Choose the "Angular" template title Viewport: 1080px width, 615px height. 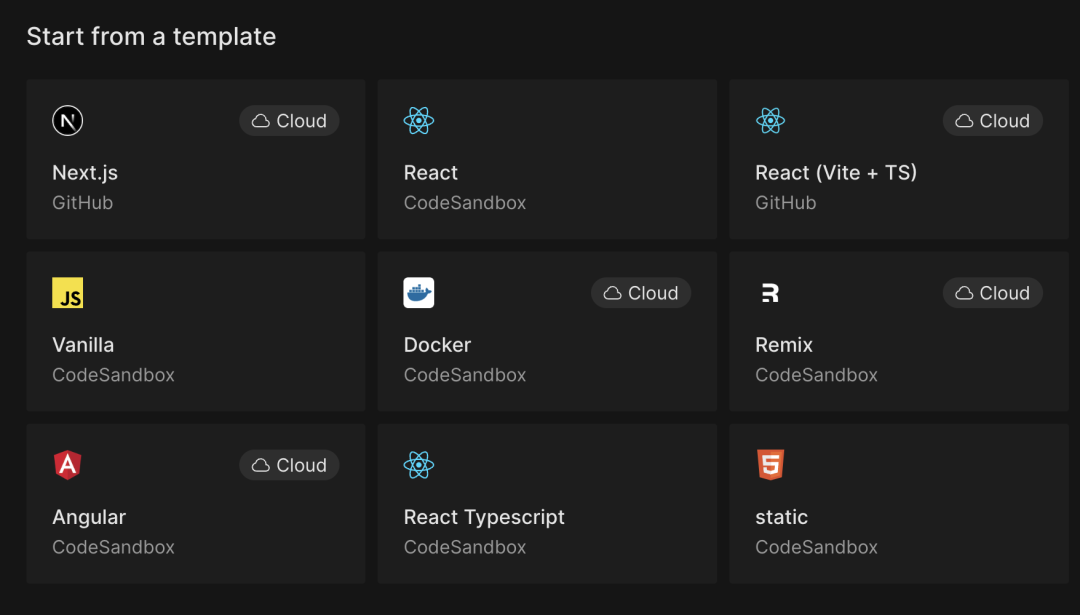coord(90,517)
